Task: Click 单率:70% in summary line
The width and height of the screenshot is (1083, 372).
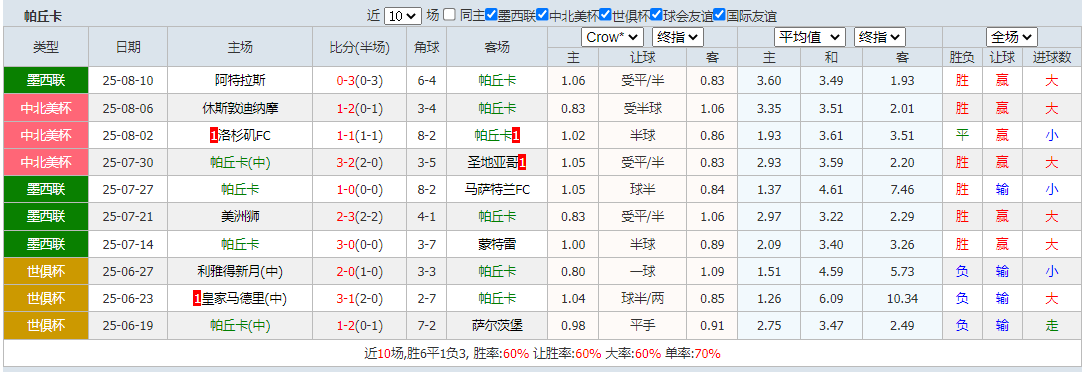Action: click(x=692, y=353)
